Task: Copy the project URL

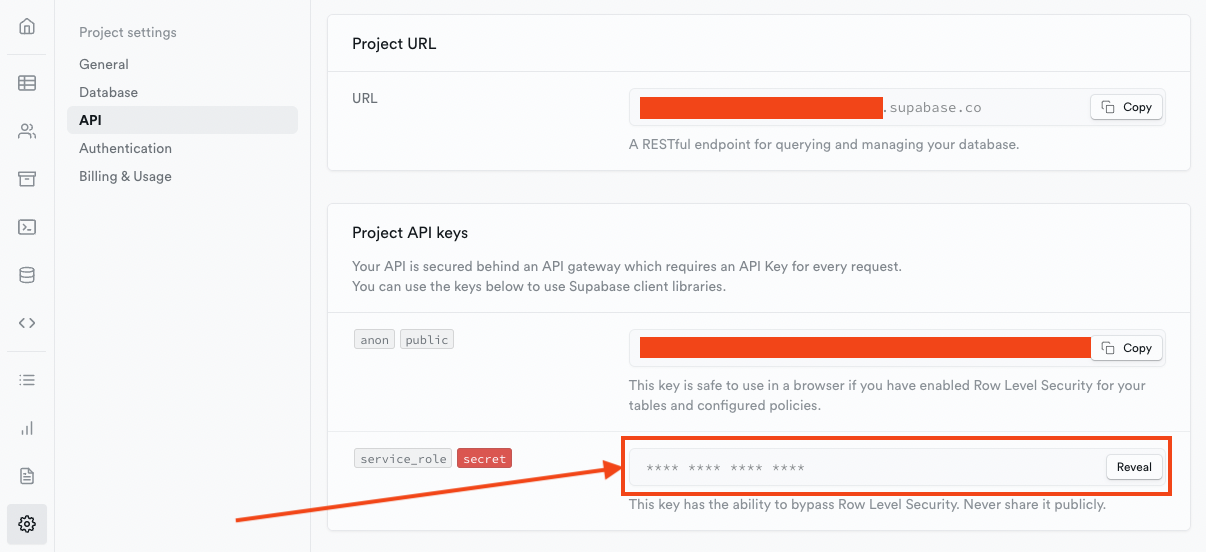Action: (x=1126, y=107)
